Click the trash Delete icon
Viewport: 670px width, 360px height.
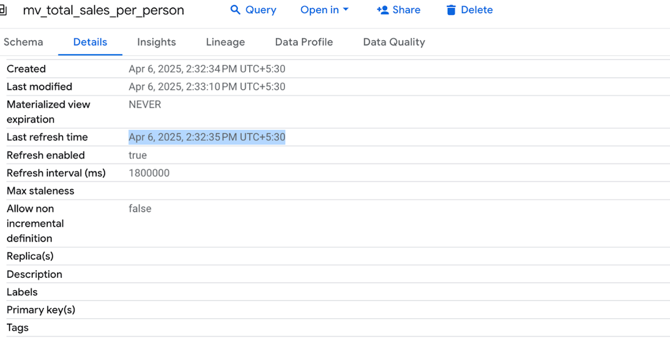[451, 10]
